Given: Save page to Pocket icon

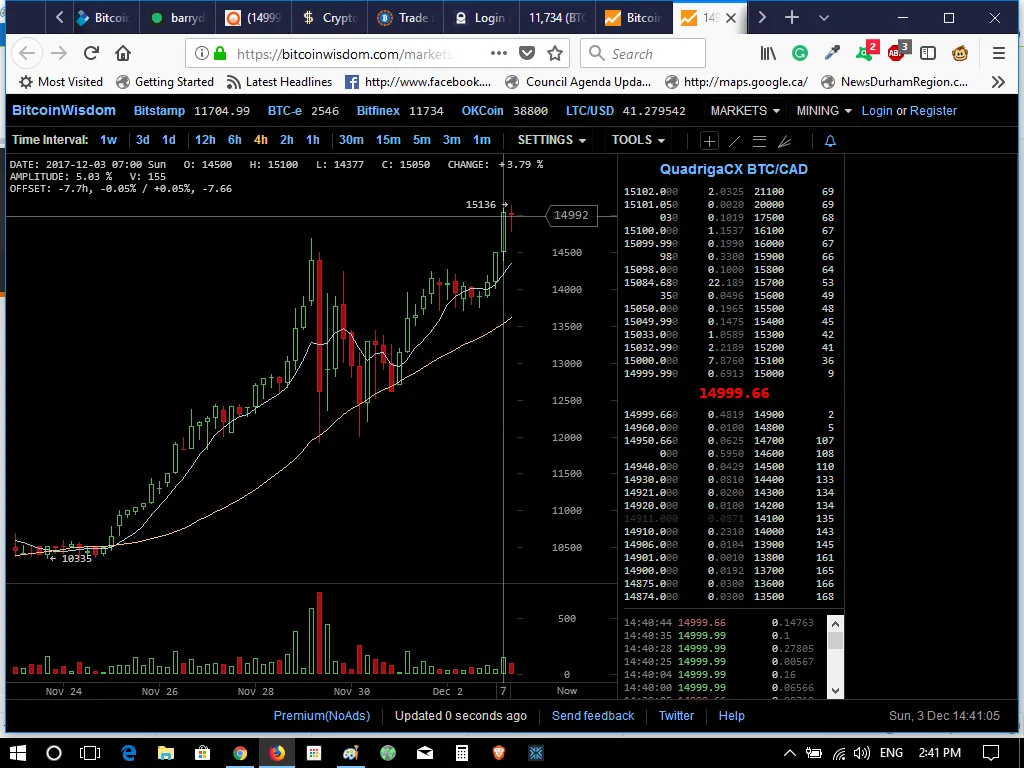Looking at the screenshot, I should tap(527, 53).
